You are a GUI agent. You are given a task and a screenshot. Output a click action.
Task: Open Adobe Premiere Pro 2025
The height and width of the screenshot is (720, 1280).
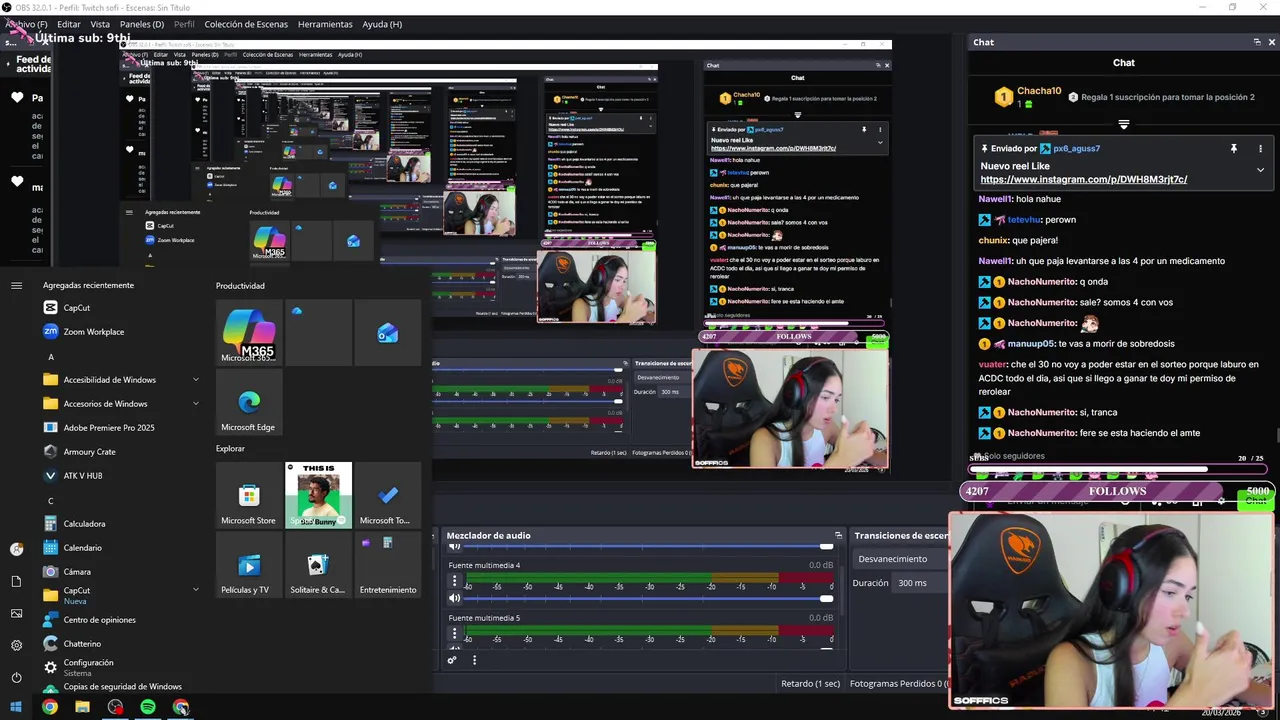[120, 428]
